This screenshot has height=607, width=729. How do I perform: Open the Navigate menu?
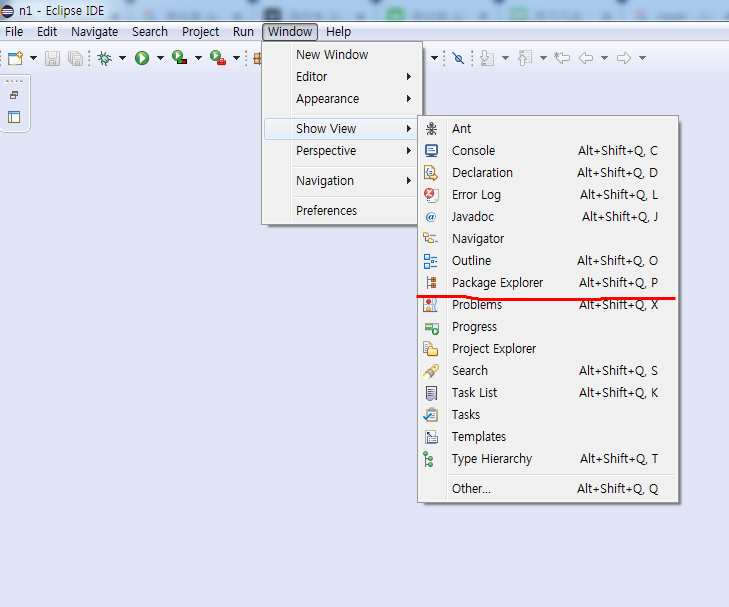point(94,32)
